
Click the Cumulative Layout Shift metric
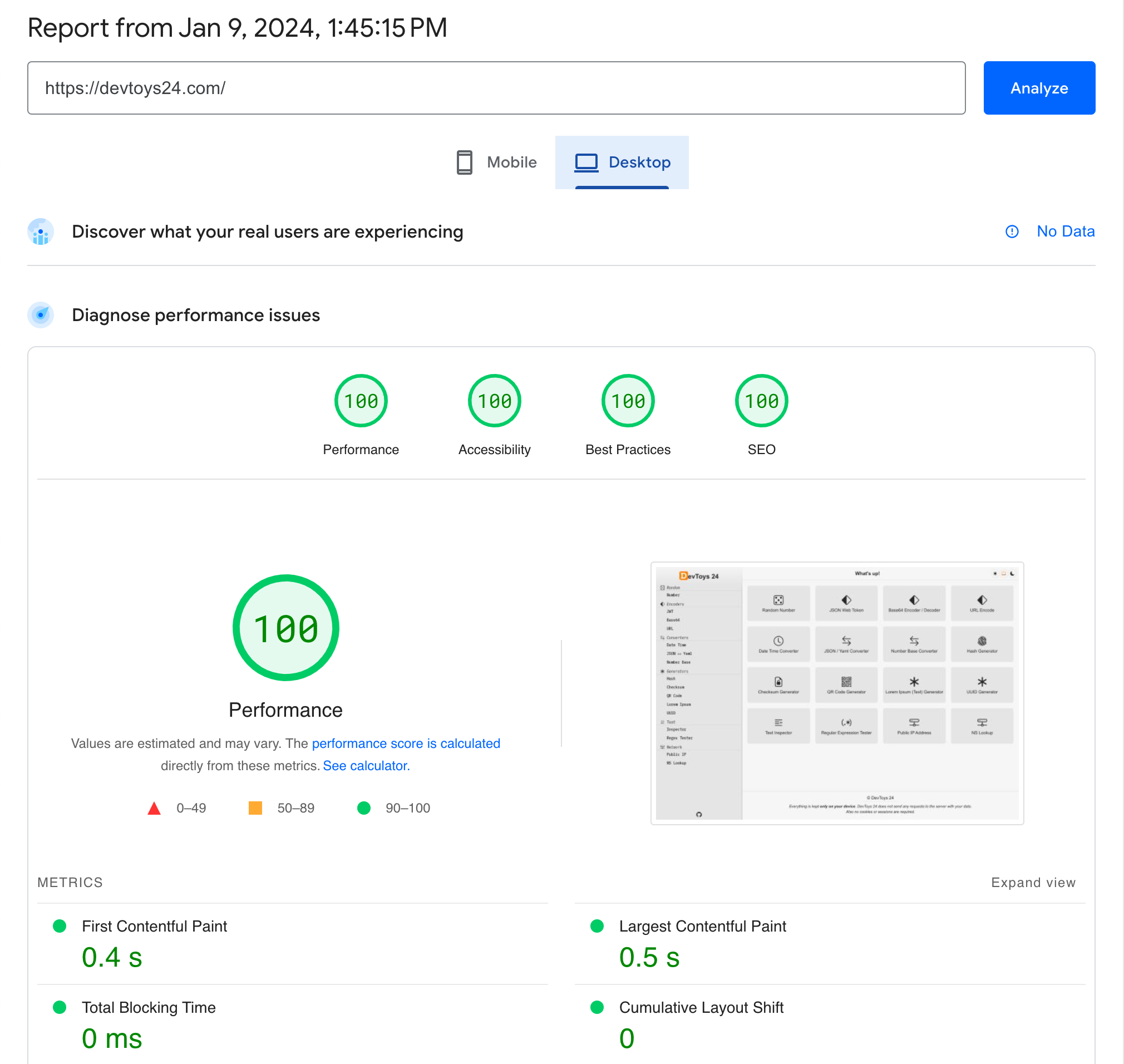(x=701, y=1007)
